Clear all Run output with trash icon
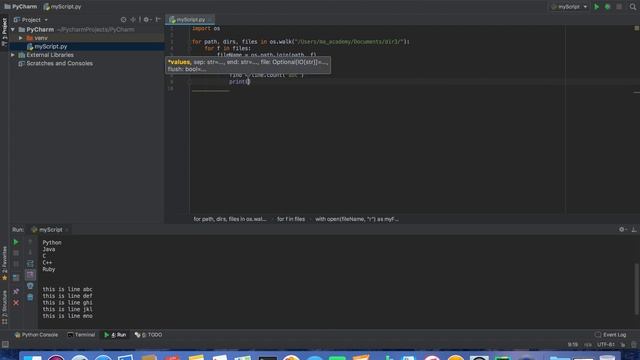The height and width of the screenshot is (360, 640). [30, 297]
